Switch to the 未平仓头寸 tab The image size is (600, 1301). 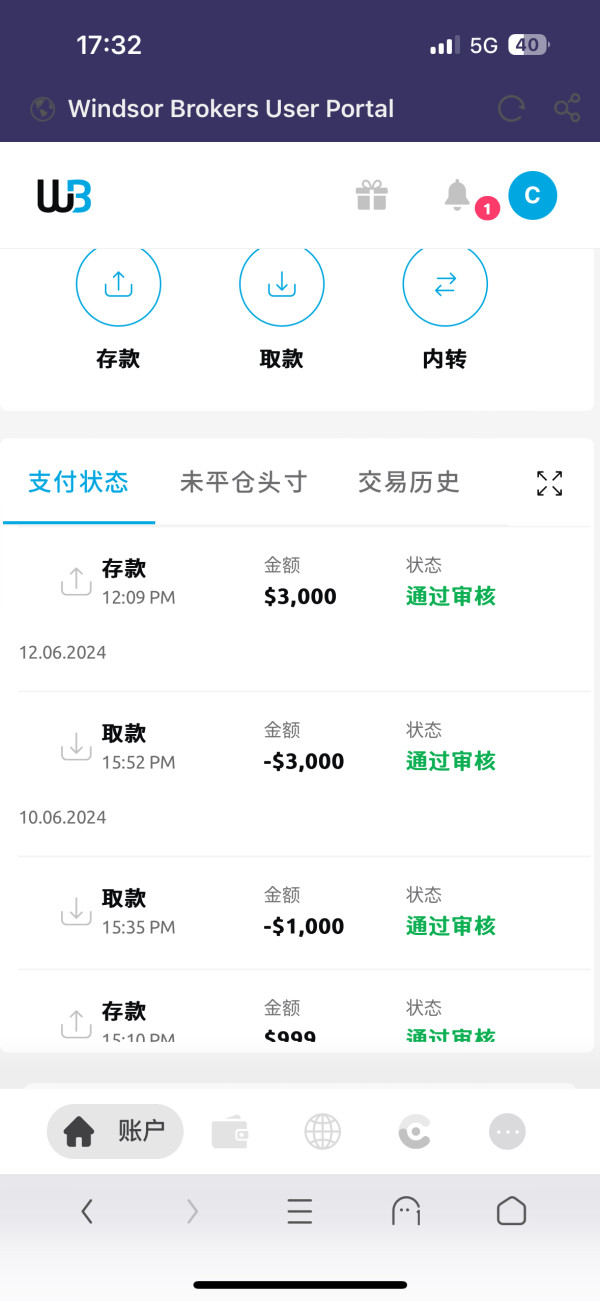243,482
